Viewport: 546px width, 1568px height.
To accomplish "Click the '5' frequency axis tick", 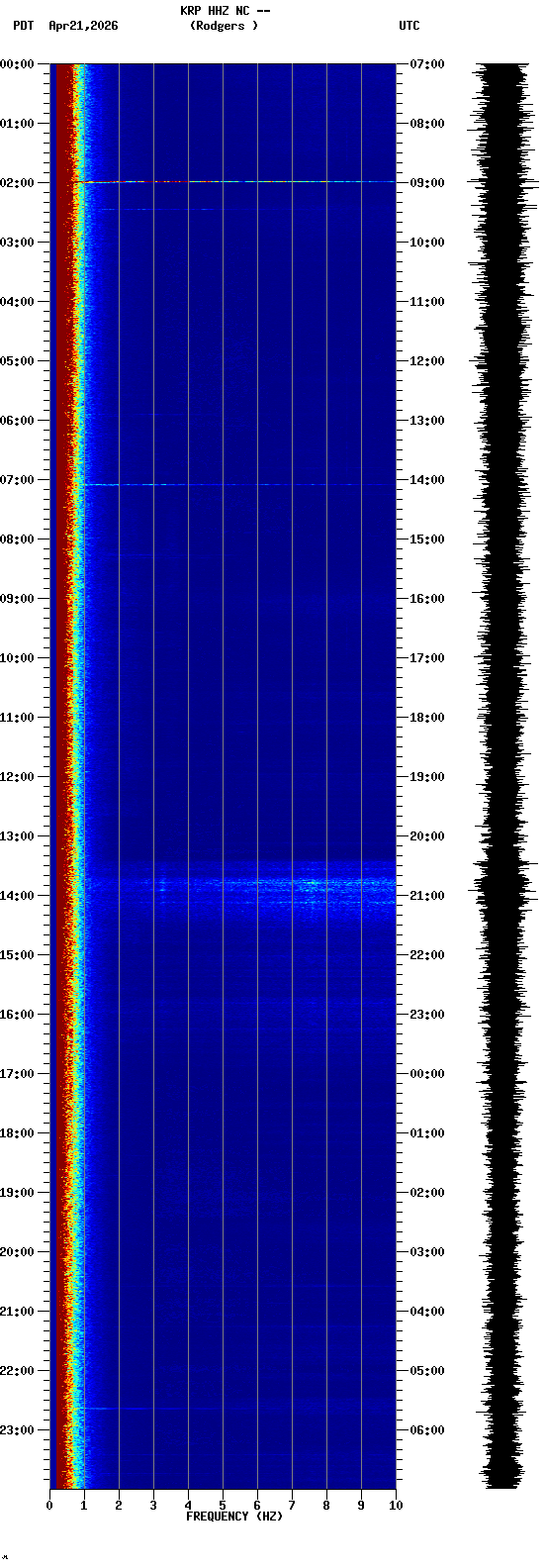I will coord(223,1506).
